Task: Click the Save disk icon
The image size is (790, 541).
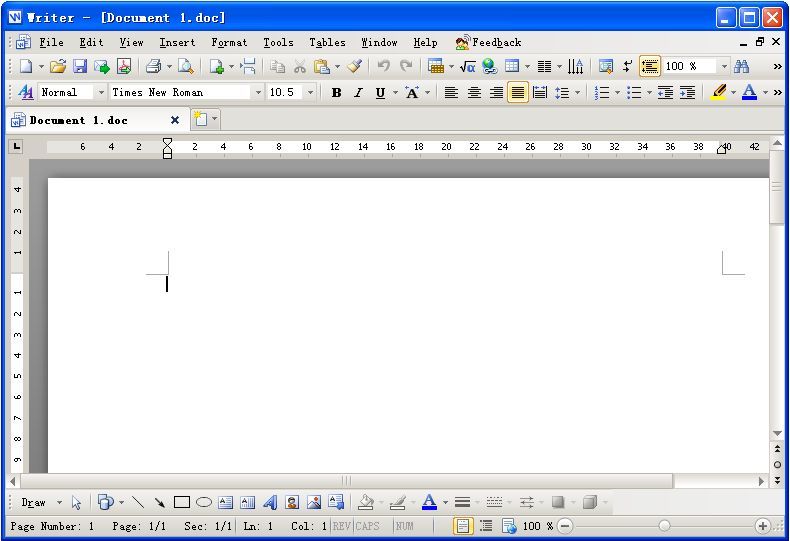Action: (80, 66)
